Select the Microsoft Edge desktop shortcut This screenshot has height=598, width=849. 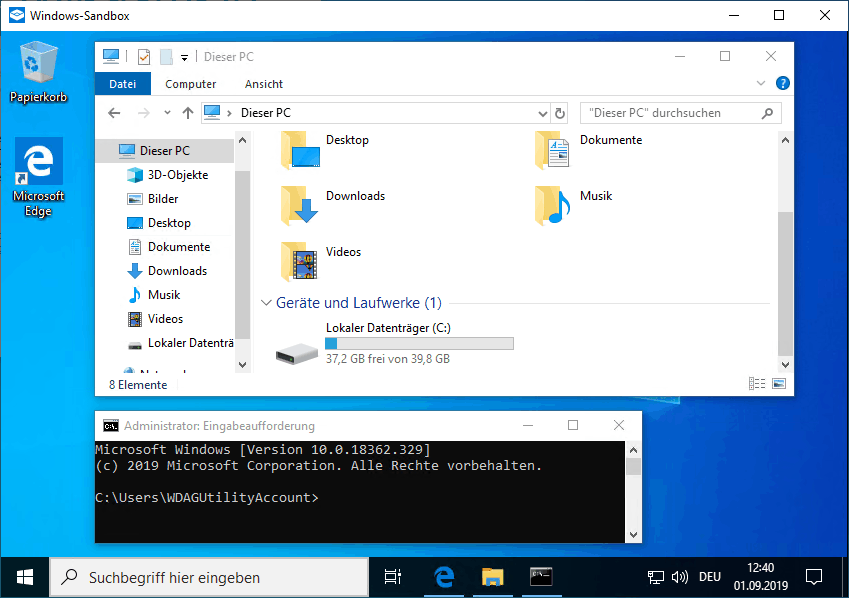(38, 178)
